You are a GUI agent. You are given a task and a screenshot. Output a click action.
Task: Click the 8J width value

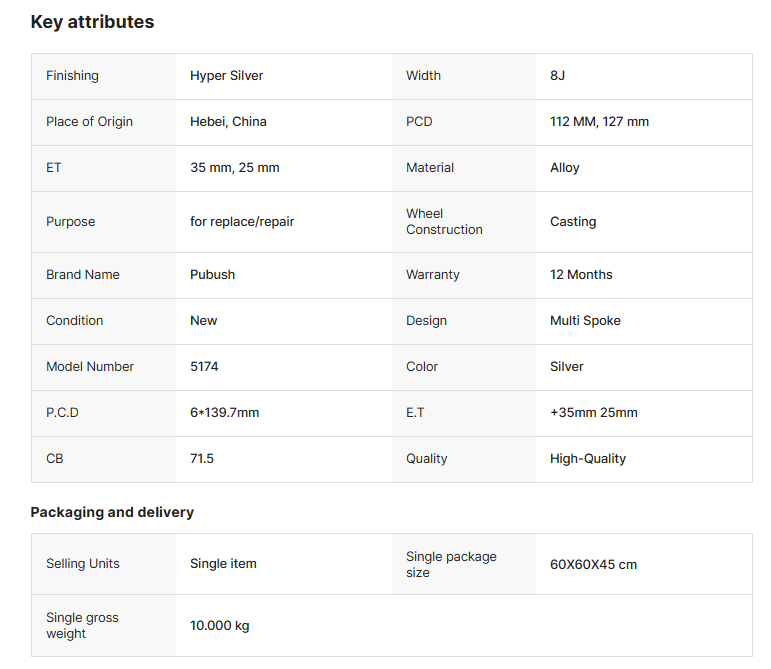point(558,76)
